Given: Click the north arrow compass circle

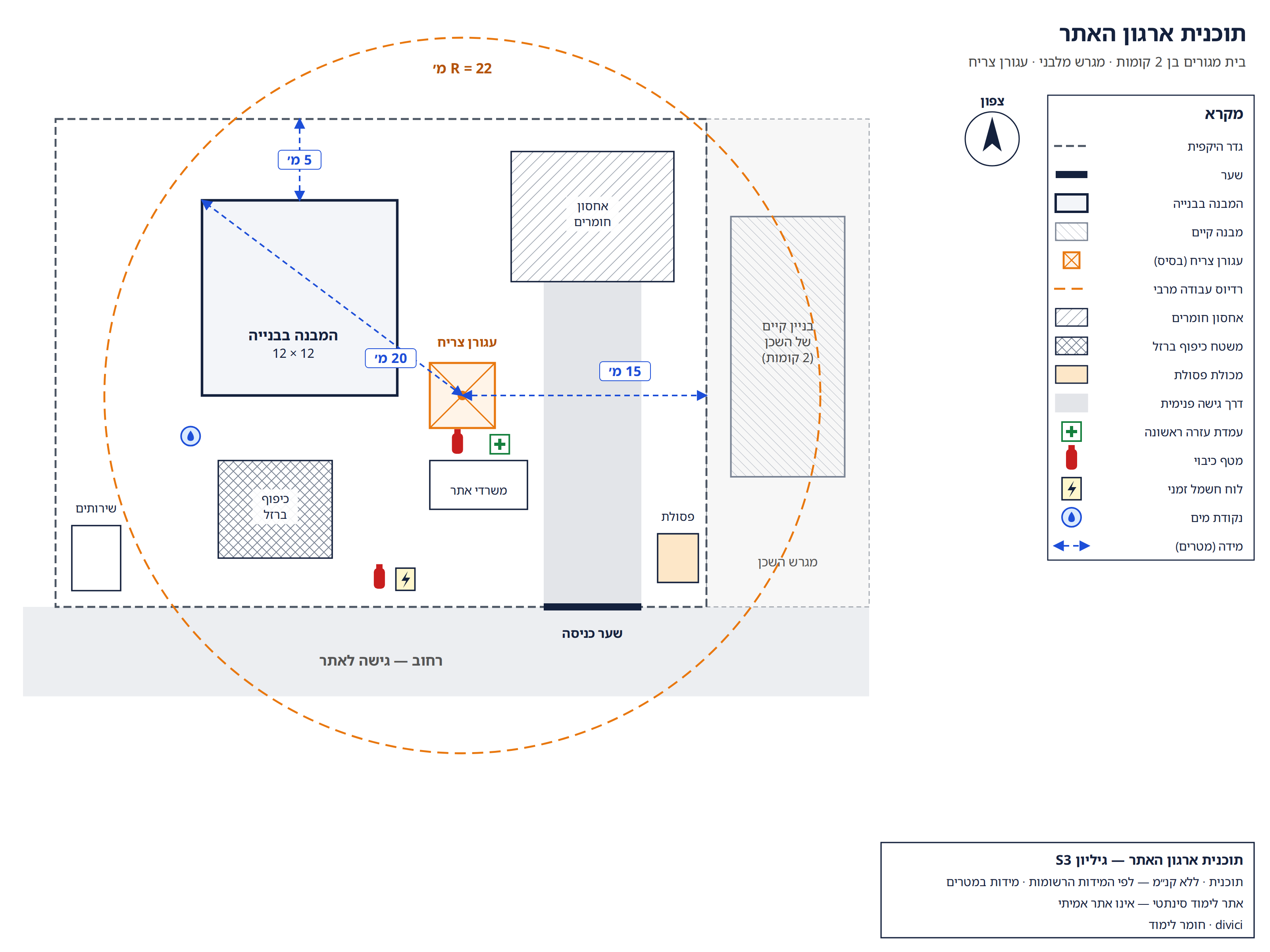Looking at the screenshot, I should coord(991,139).
